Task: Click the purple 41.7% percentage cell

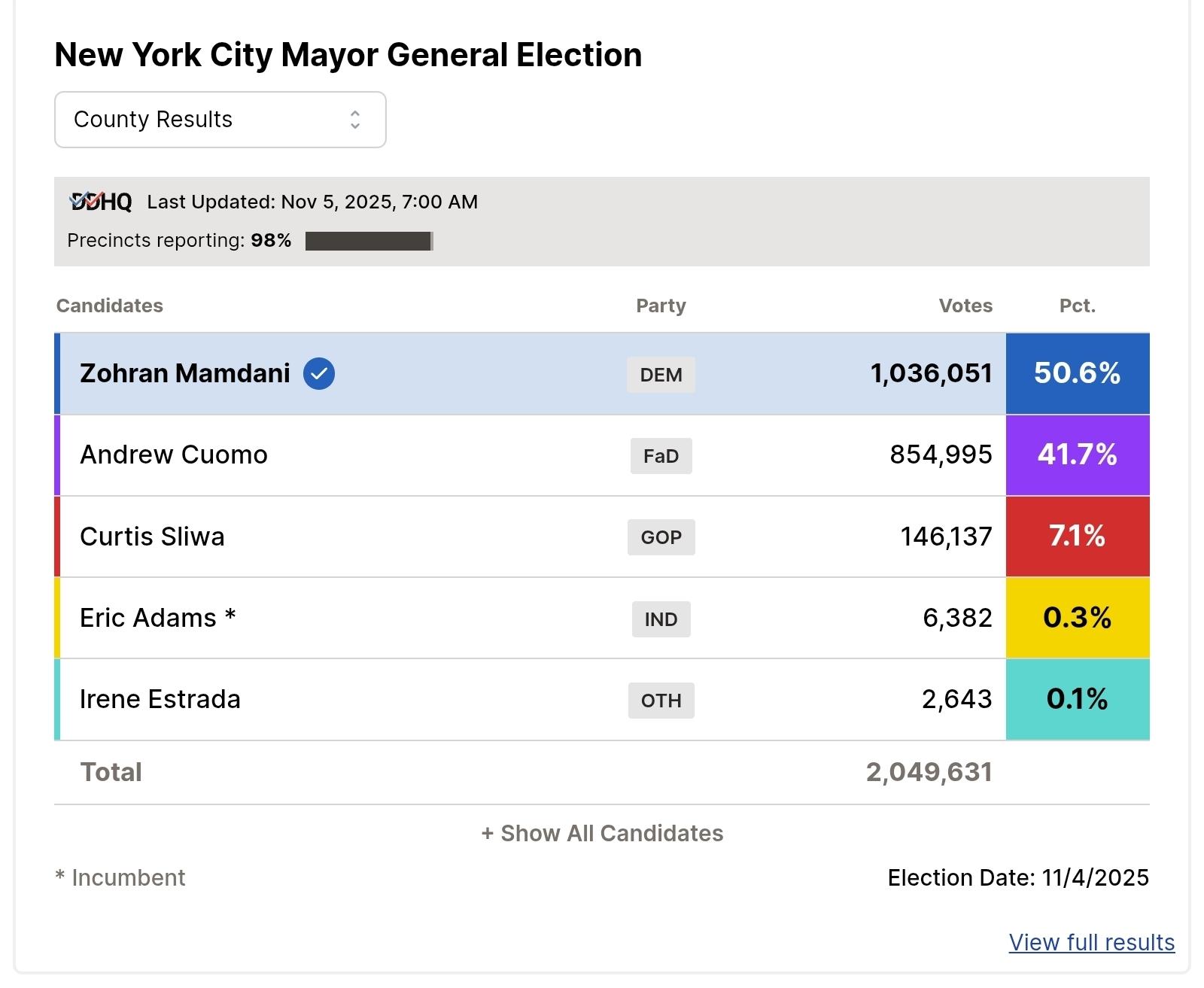Action: [1077, 454]
